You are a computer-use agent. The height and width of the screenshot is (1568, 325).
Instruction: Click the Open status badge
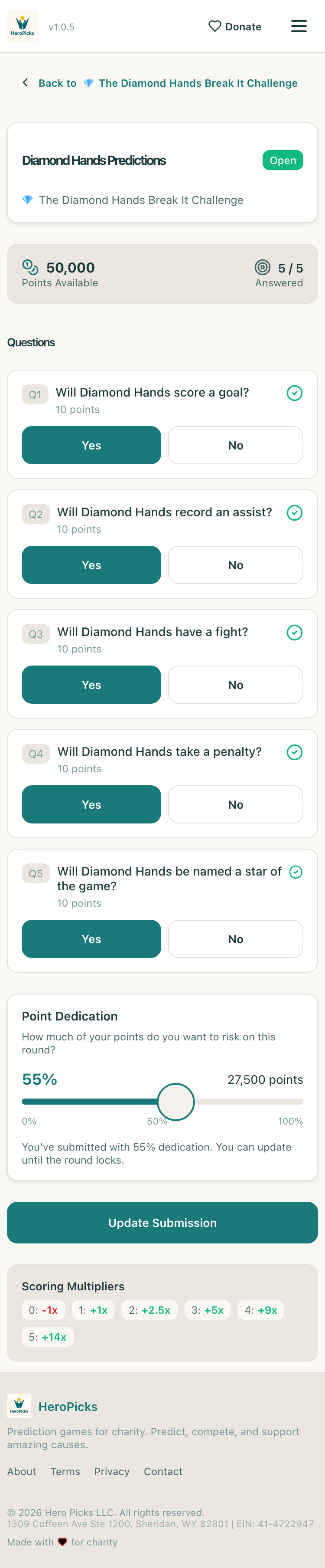283,160
